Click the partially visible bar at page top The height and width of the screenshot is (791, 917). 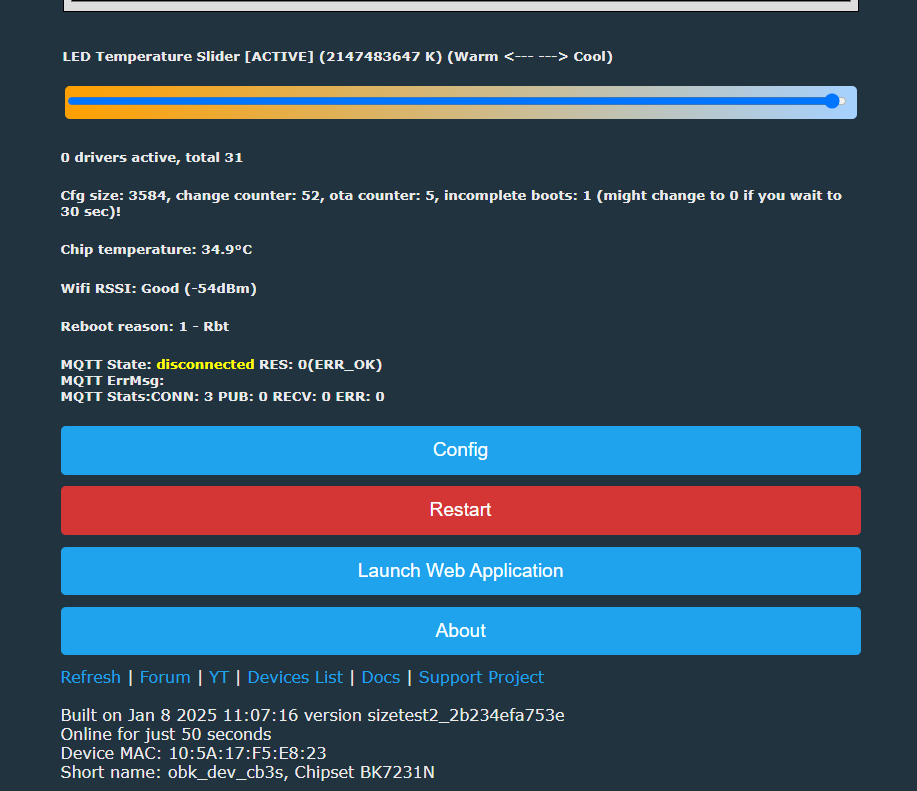coord(461,5)
